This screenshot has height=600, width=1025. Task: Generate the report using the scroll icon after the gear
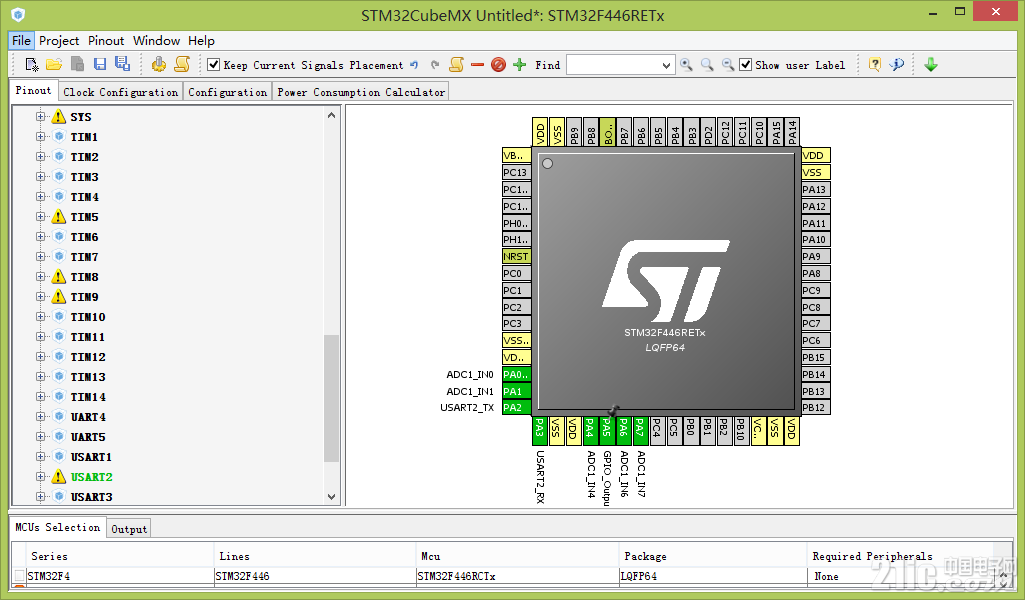click(x=182, y=64)
